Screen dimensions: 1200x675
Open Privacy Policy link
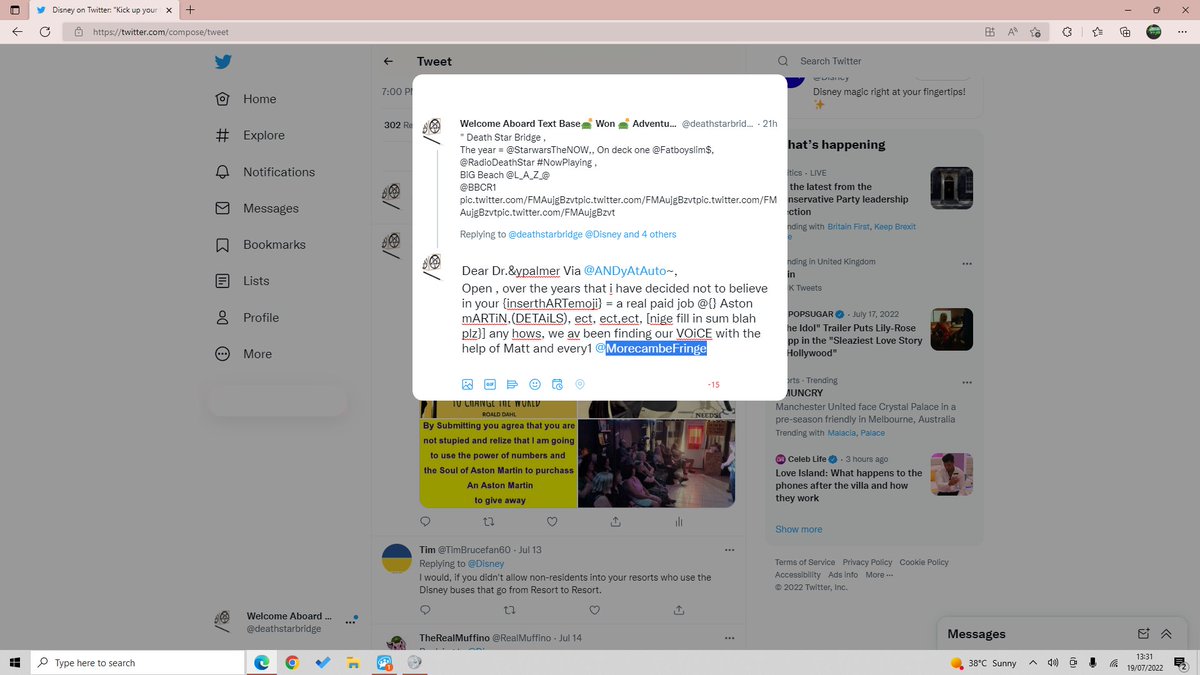[x=867, y=562]
